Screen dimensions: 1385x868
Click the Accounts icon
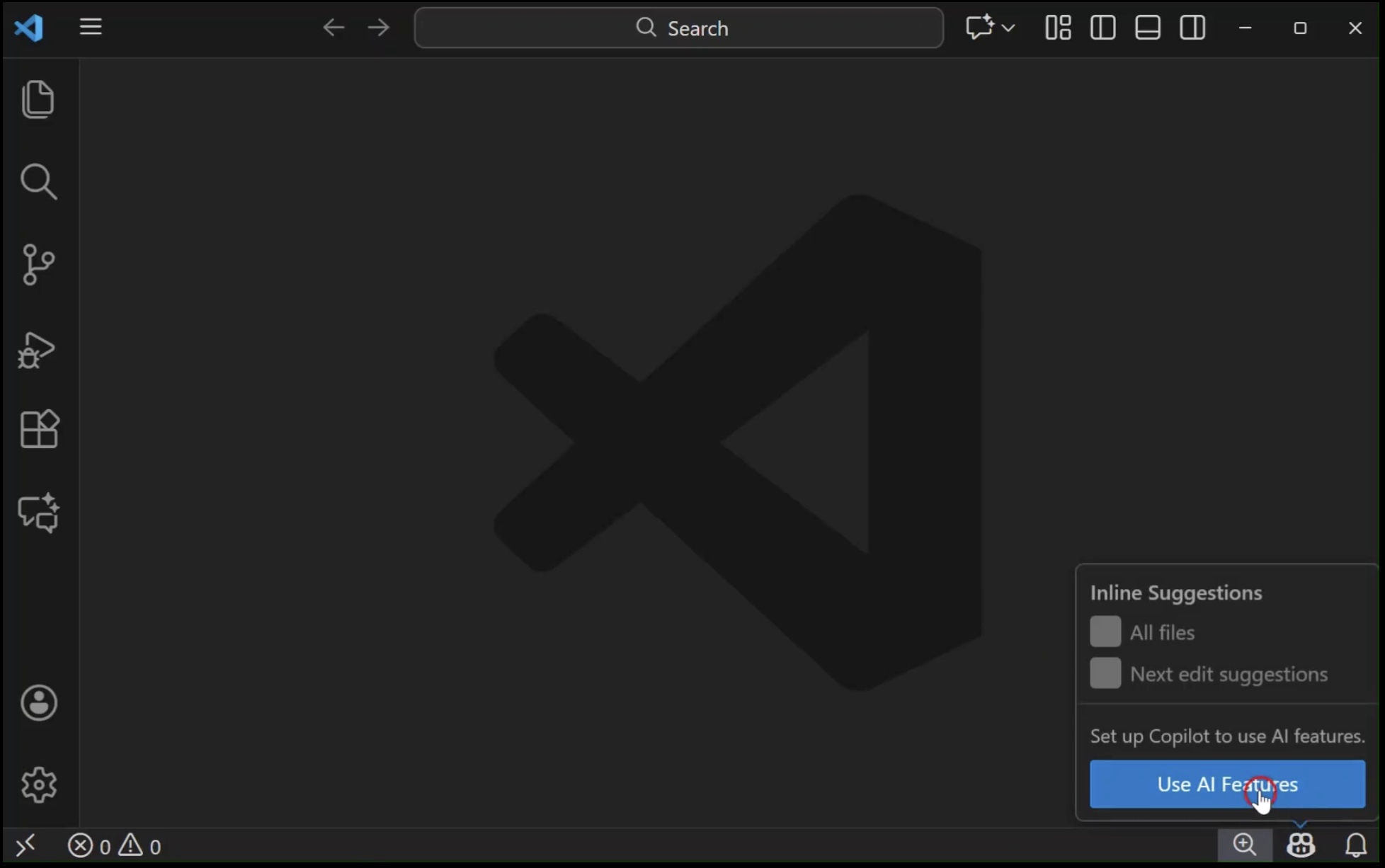tap(38, 703)
